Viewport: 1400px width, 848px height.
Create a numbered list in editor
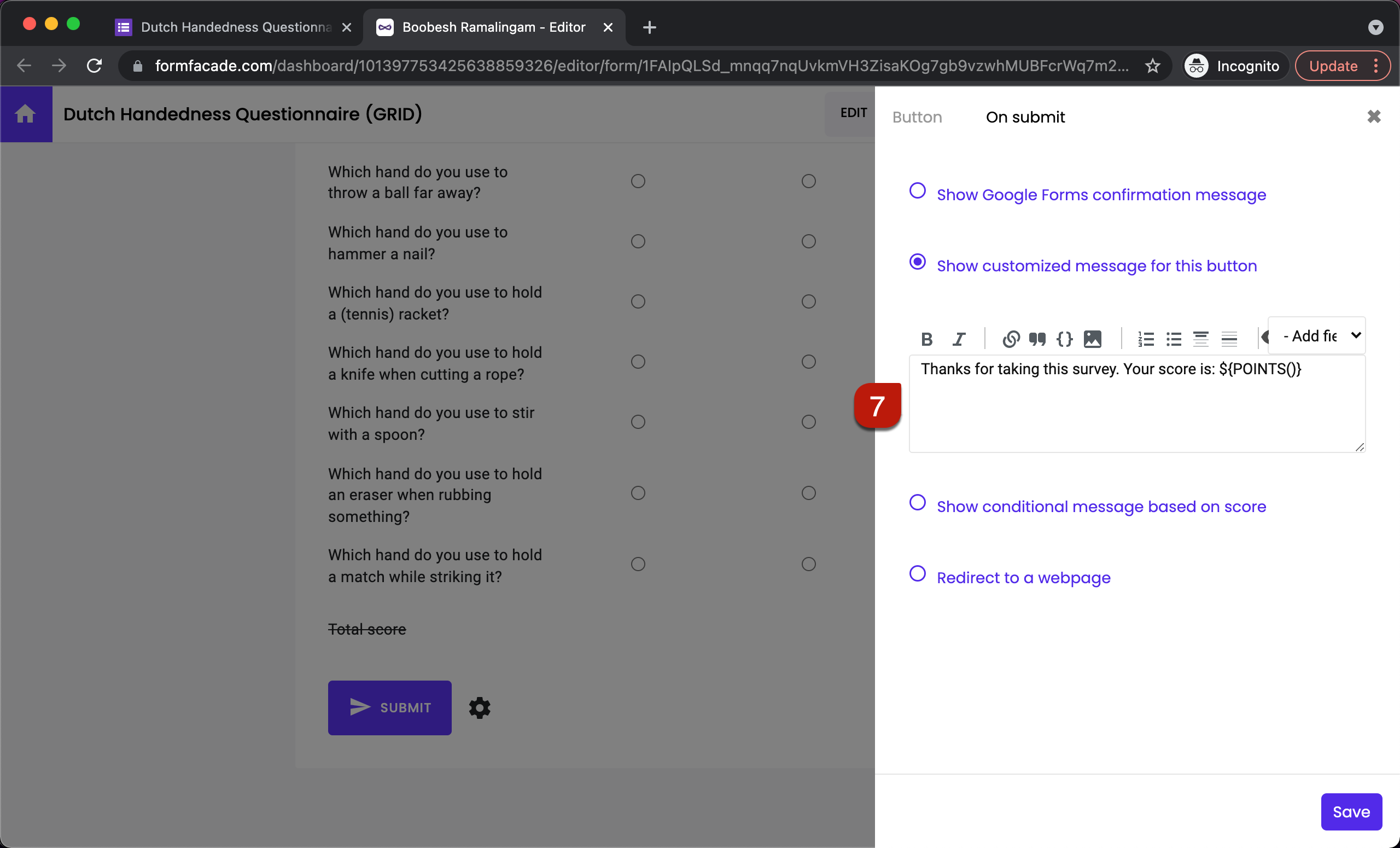tap(1146, 339)
